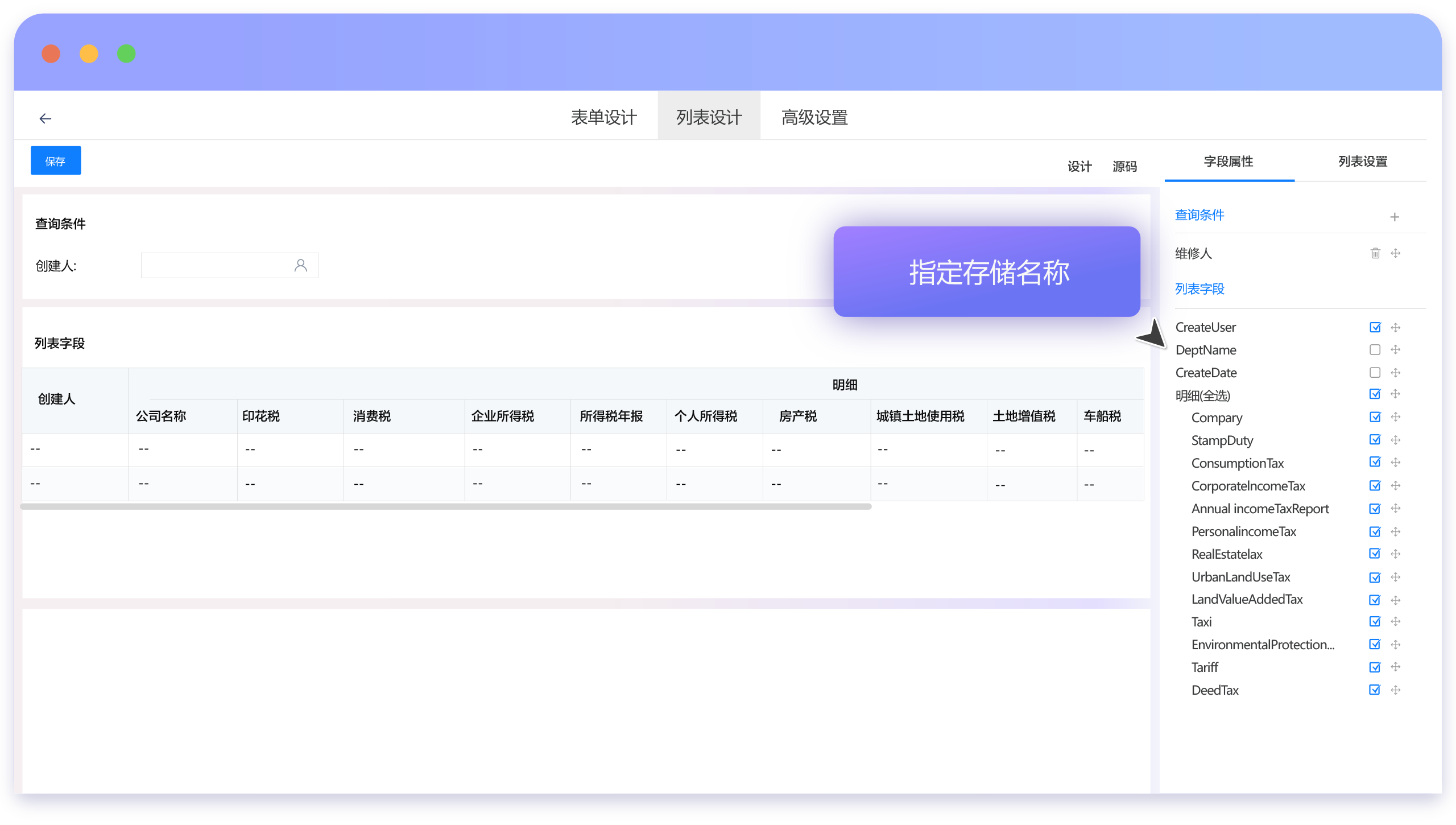Click move handle for PersonalincomeTax field

(x=1395, y=531)
